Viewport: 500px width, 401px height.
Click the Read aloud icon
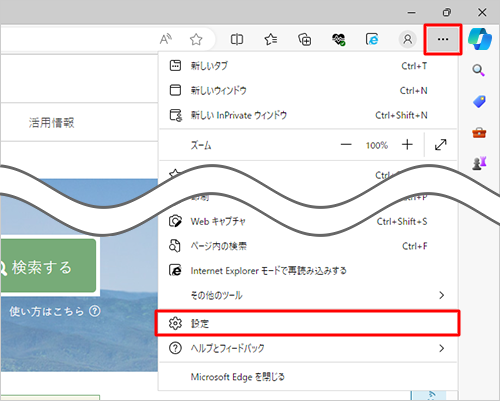tap(166, 39)
